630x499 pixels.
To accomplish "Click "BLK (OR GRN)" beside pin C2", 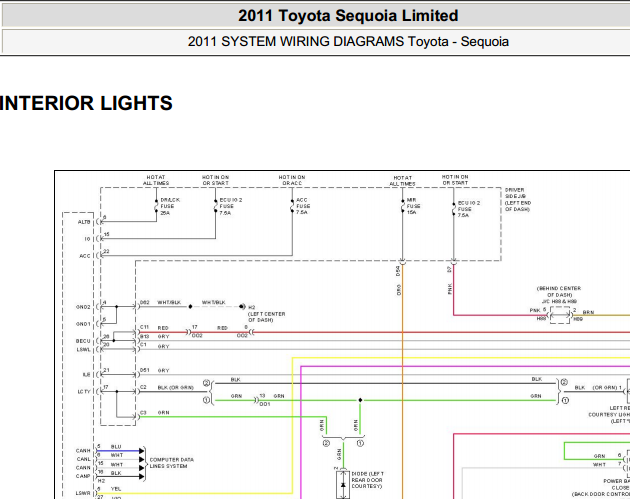I will [176, 388].
